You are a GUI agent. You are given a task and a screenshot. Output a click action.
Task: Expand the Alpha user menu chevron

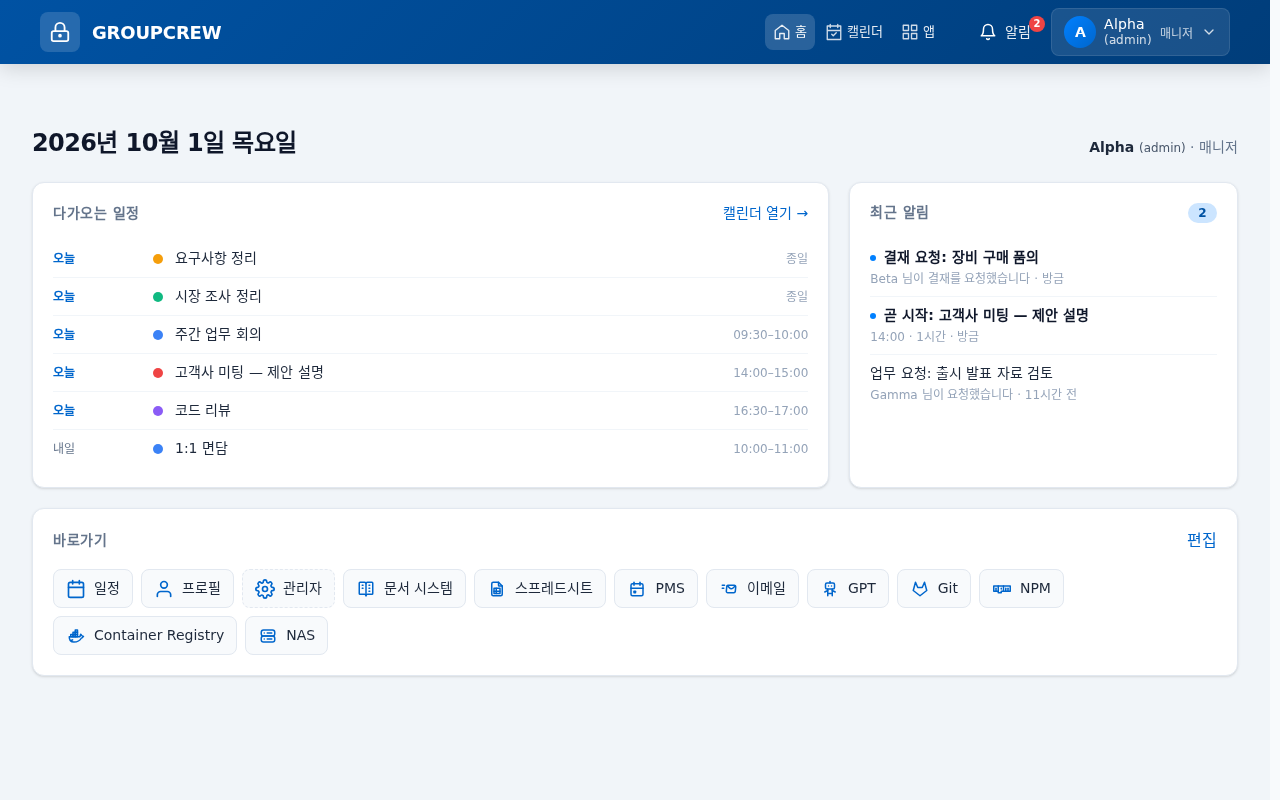[1209, 32]
